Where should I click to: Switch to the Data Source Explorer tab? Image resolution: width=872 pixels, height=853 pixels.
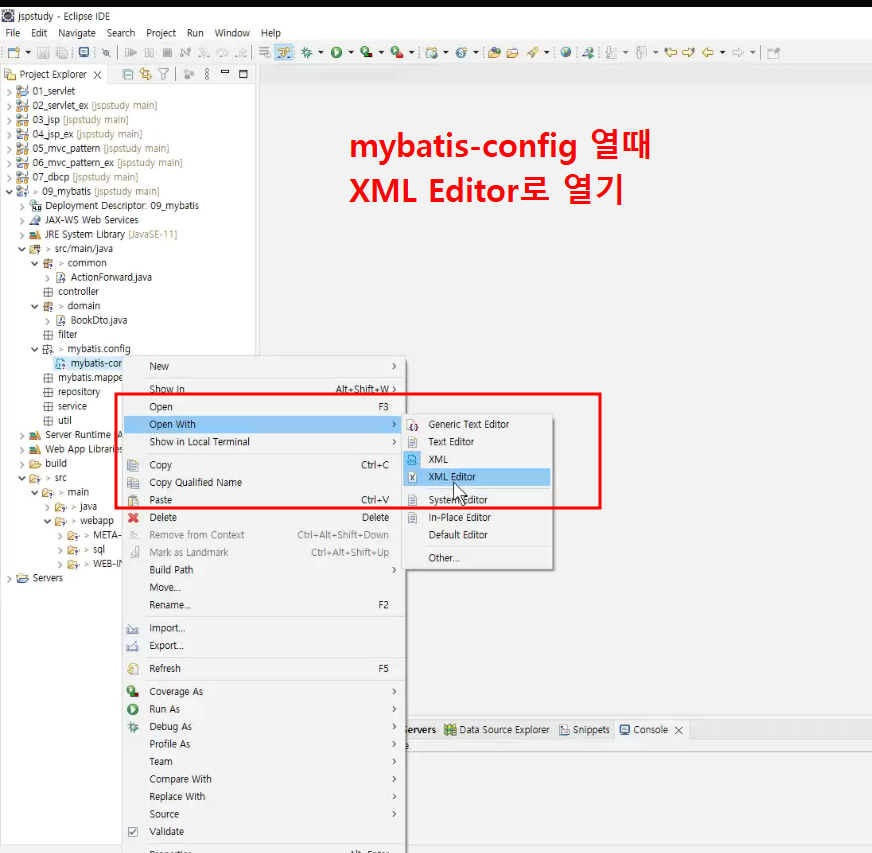tap(498, 730)
